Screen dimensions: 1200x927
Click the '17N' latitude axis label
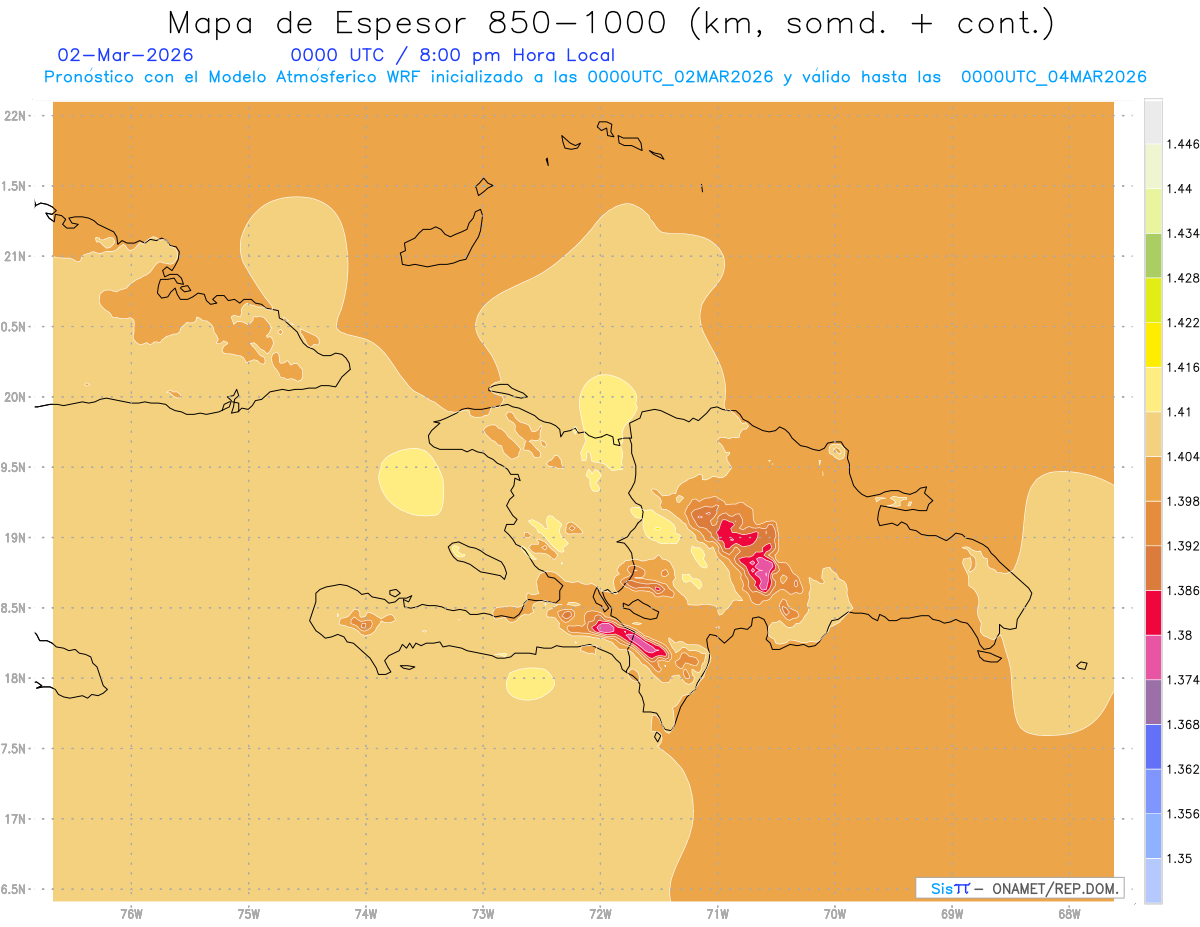click(15, 820)
